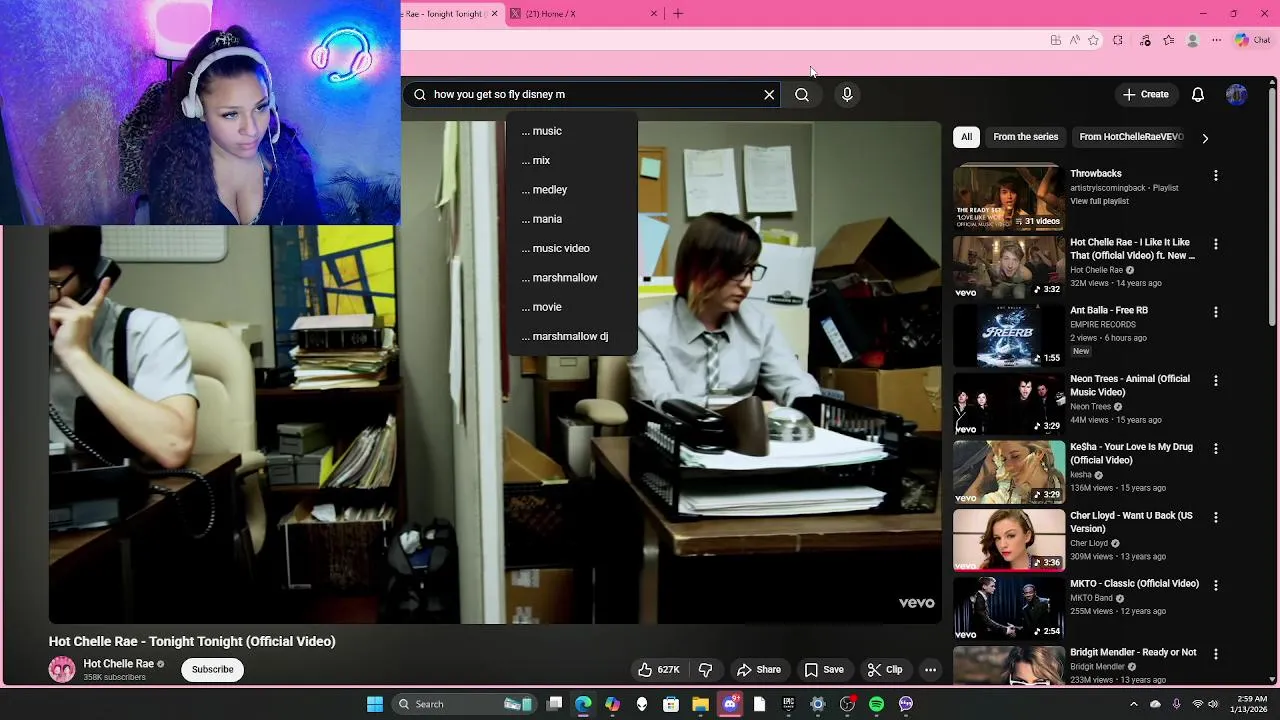
Task: Like the video with 627K thumbs up
Action: coord(659,670)
